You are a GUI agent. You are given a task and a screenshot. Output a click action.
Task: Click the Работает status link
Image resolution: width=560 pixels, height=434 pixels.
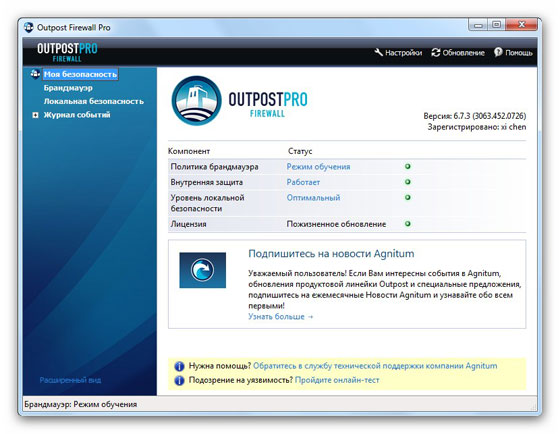pos(303,182)
